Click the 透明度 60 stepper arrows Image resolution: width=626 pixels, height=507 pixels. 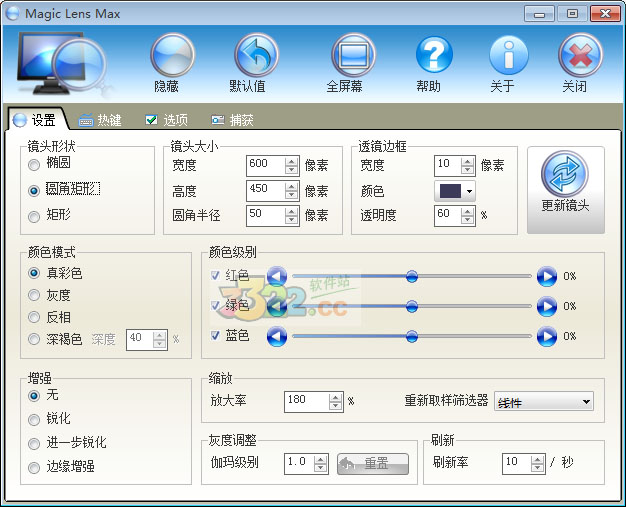tap(468, 216)
